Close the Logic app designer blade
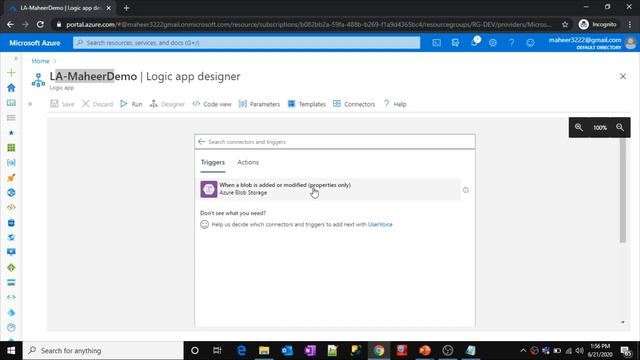This screenshot has width=640, height=360. 623,76
